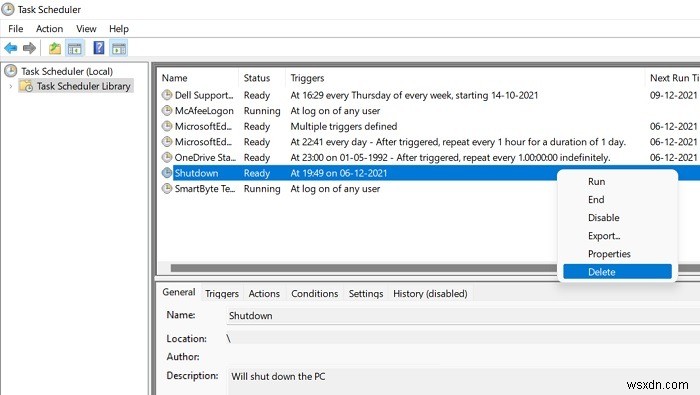Switch to the Triggers tab

coord(222,294)
